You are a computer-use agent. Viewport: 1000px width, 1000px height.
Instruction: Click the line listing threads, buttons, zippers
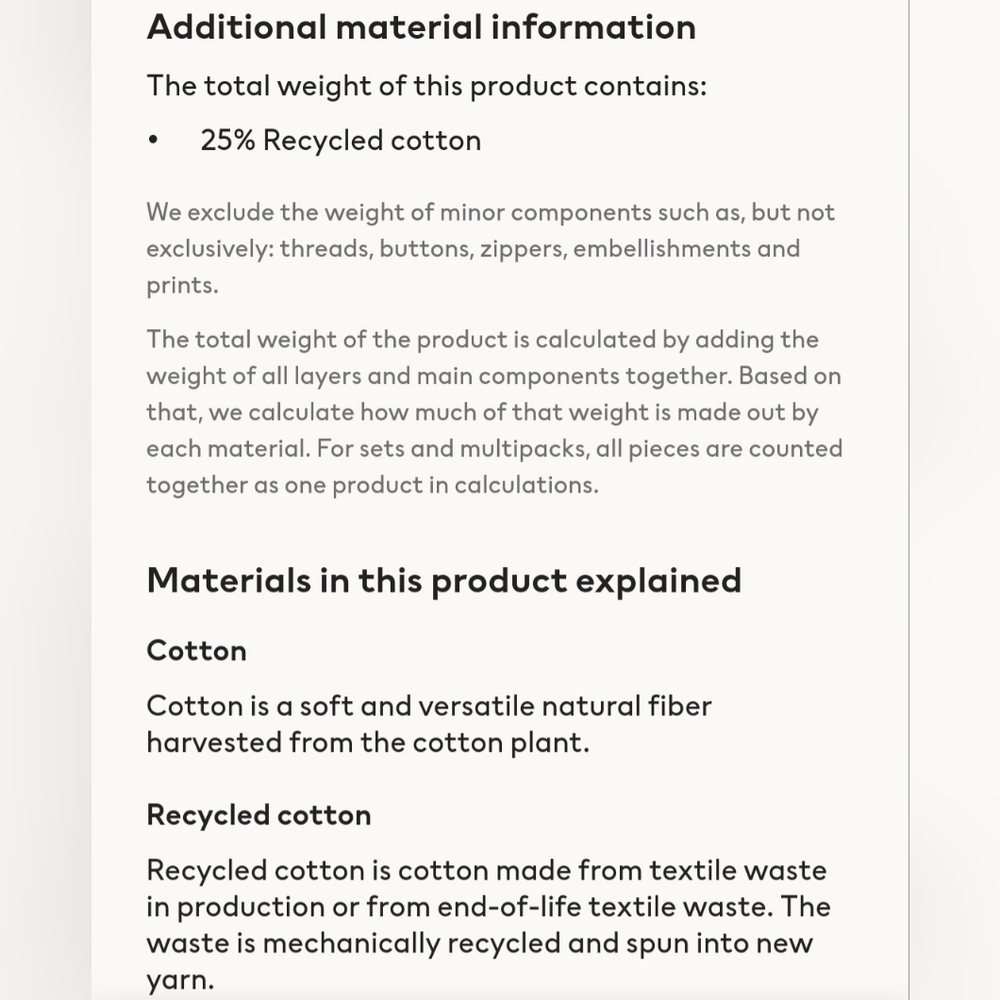pyautogui.click(x=473, y=249)
